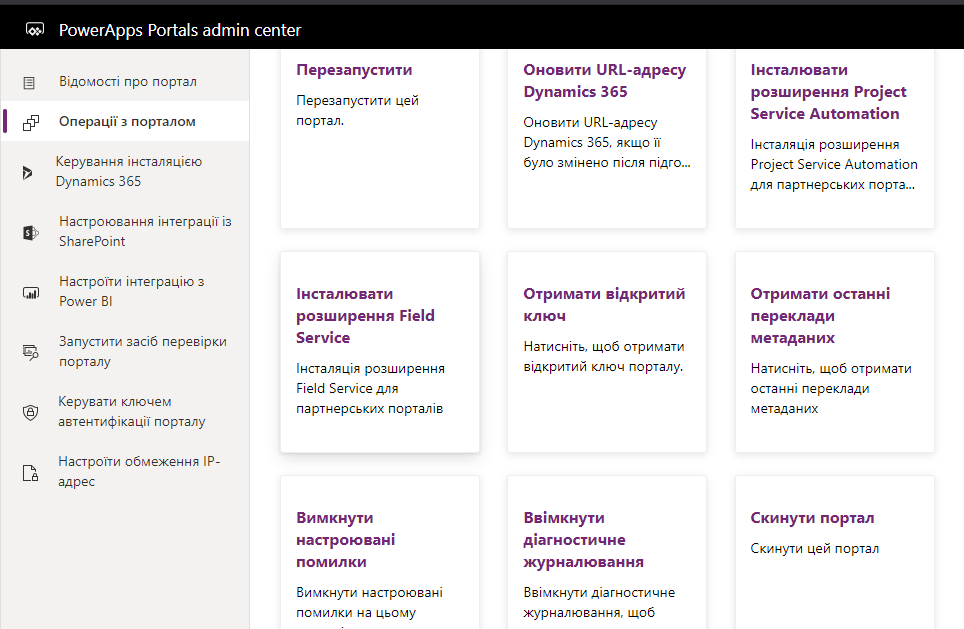The width and height of the screenshot is (964, 629).
Task: Click the SharePoint integration icon
Action: coord(30,232)
